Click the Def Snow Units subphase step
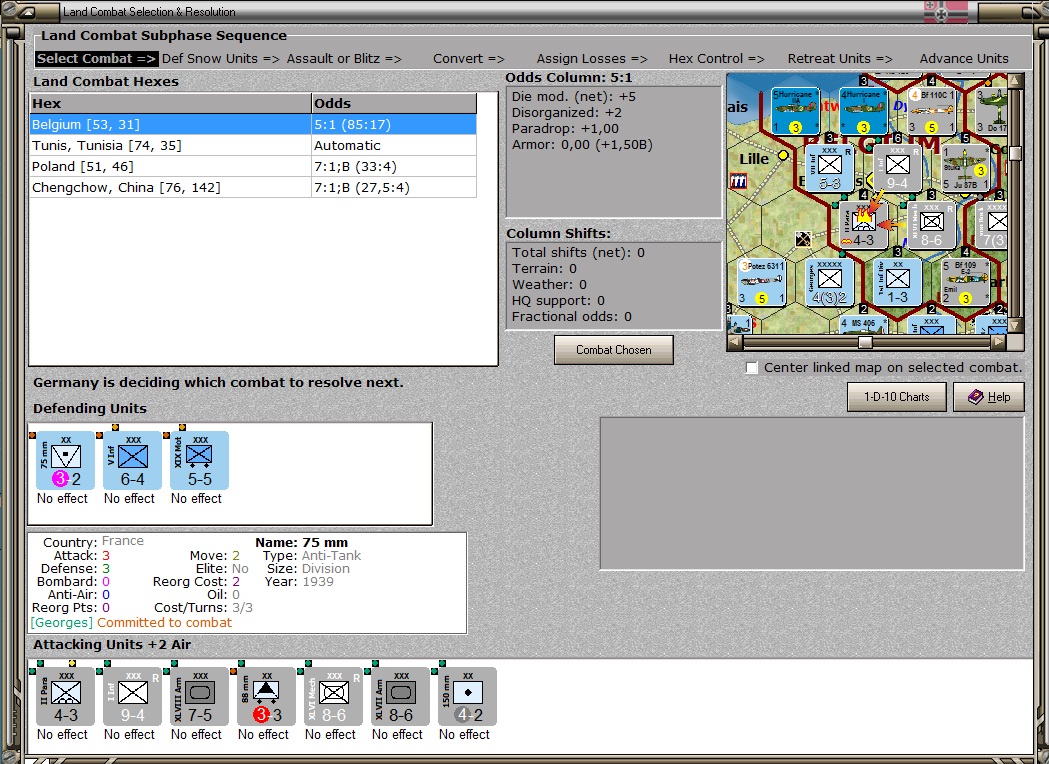1049x764 pixels. pos(221,59)
